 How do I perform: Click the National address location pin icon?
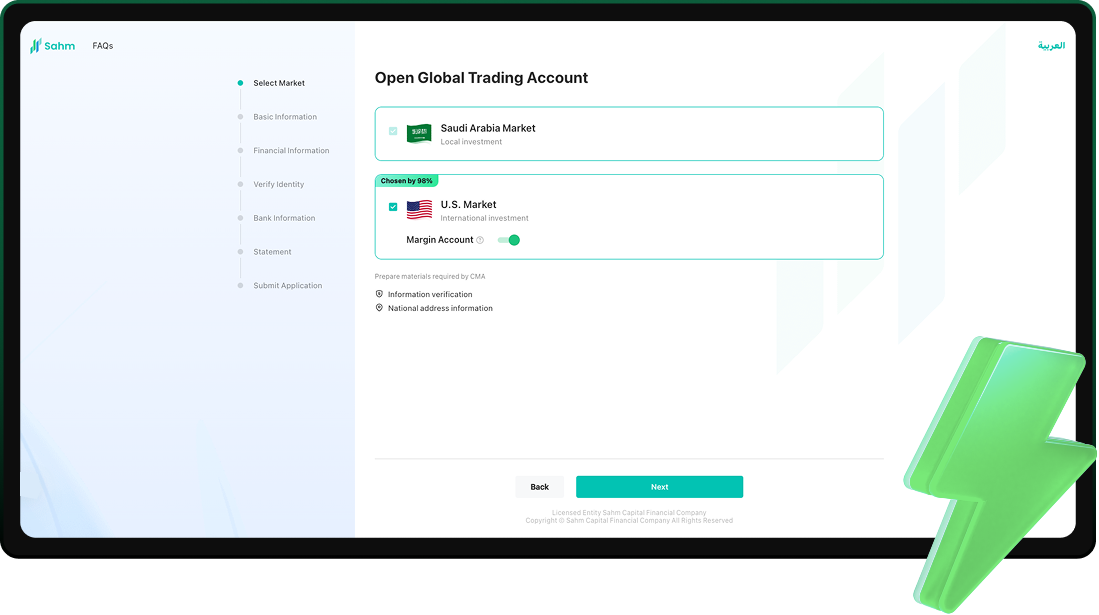pyautogui.click(x=379, y=308)
